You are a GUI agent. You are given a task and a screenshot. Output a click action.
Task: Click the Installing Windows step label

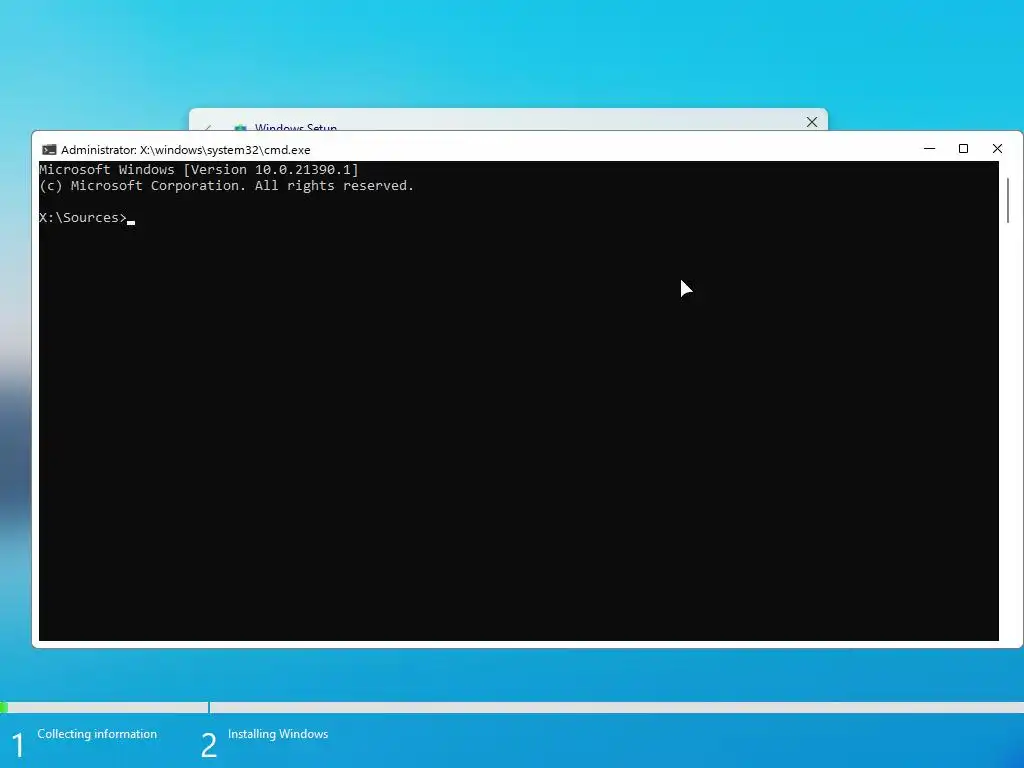[x=278, y=734]
